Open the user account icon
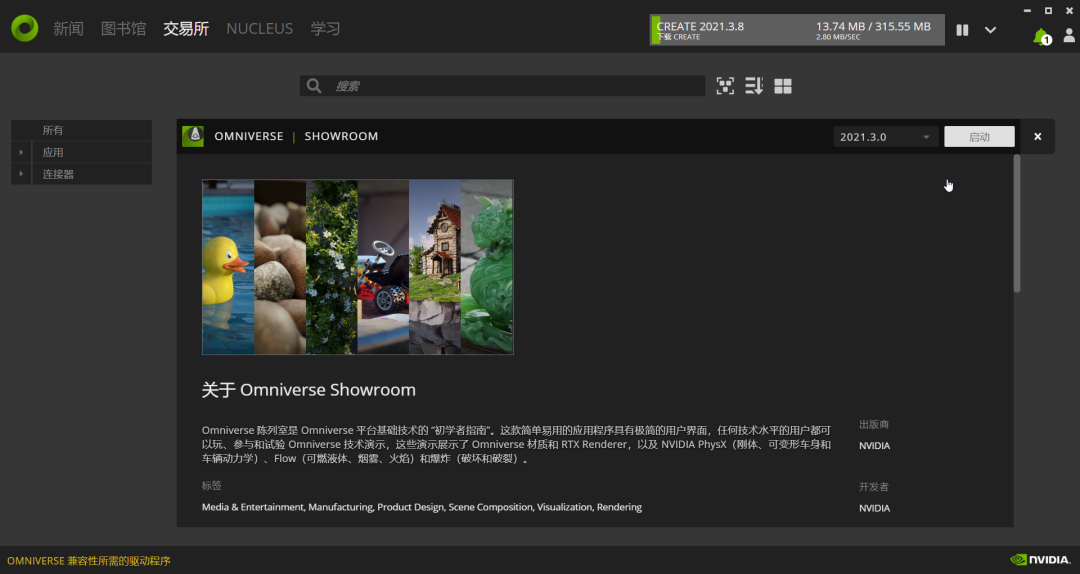Screen dimensions: 1080x574 (x=1069, y=35)
